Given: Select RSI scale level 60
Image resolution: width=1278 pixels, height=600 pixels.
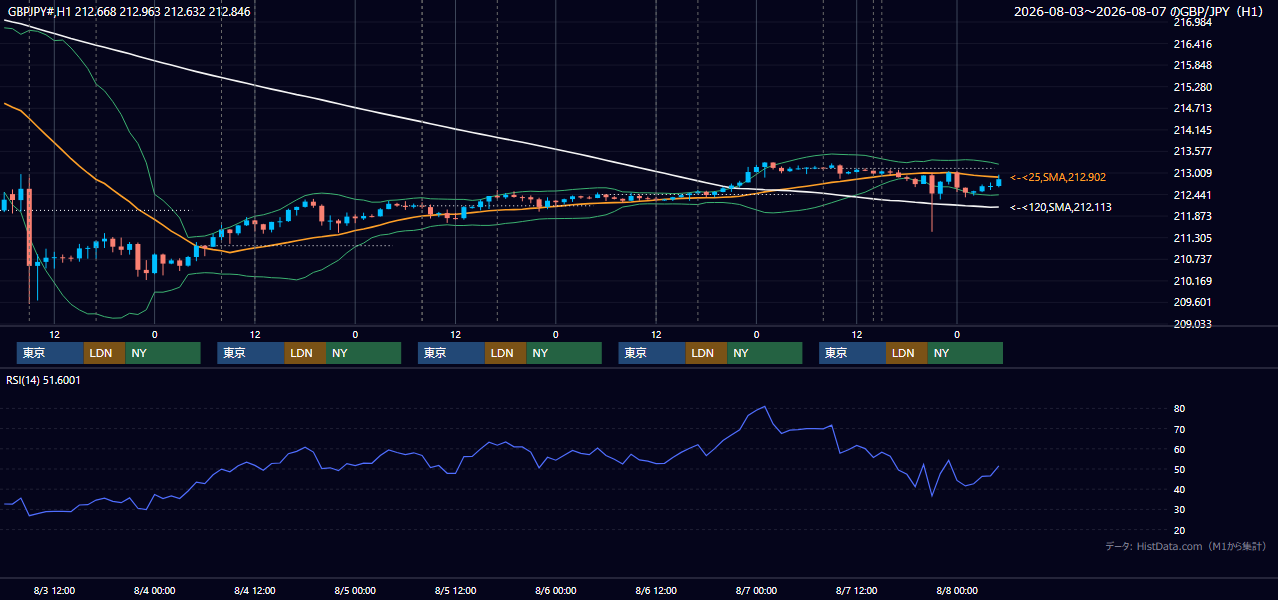Looking at the screenshot, I should point(1180,449).
